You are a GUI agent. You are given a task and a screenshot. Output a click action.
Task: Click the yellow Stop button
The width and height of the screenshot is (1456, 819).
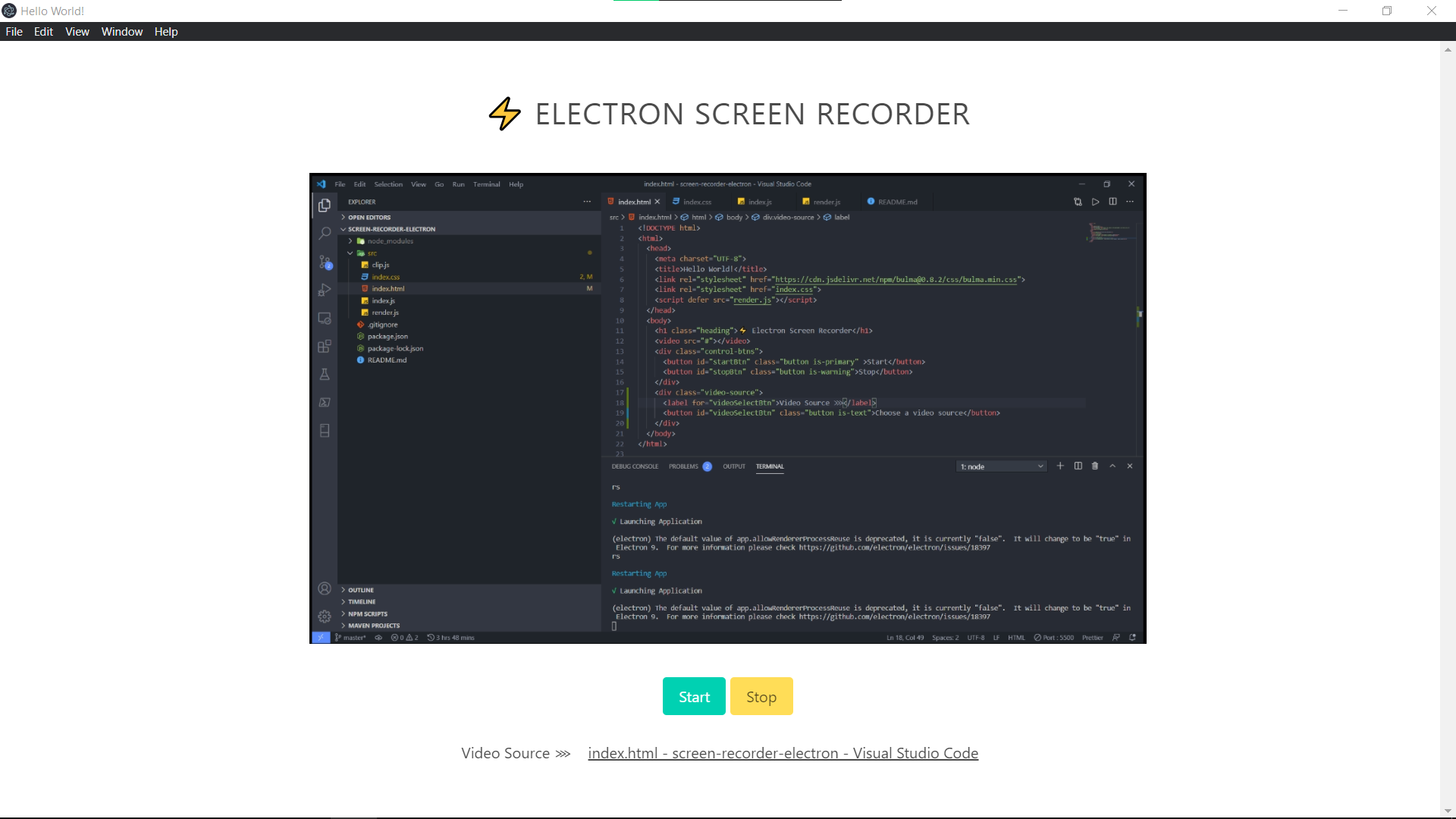coord(761,695)
